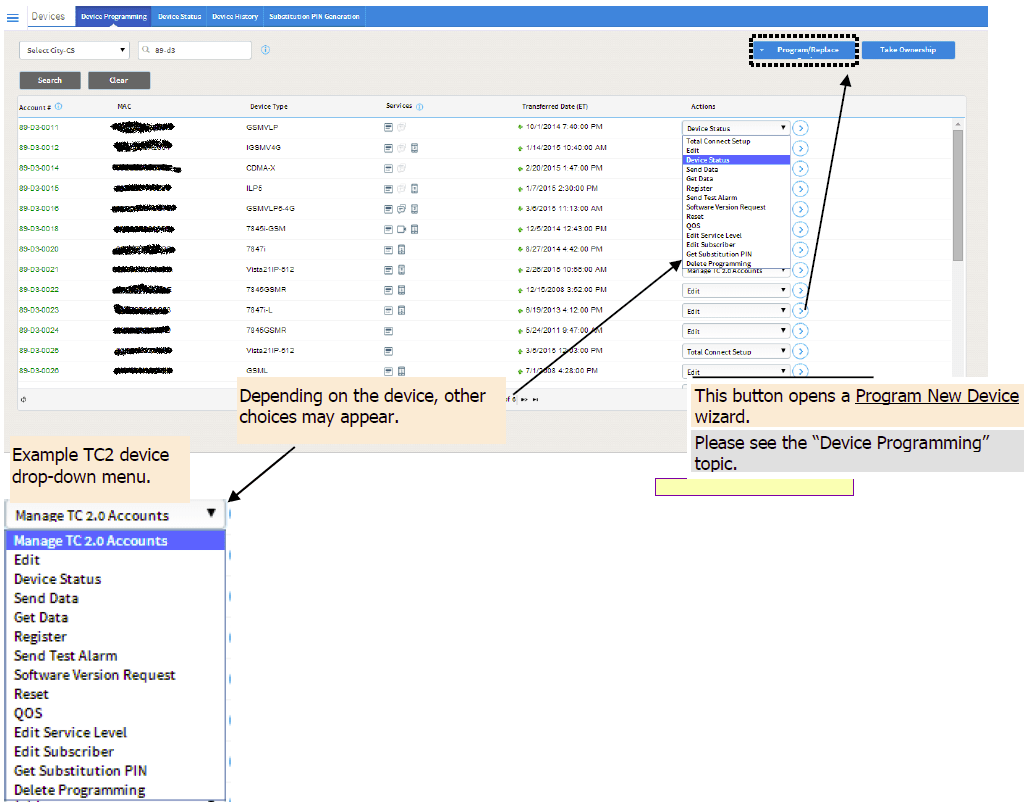1035x802 pixels.
Task: Expand the Manage TC 2.0 Accounts example dropdown
Action: pos(116,515)
